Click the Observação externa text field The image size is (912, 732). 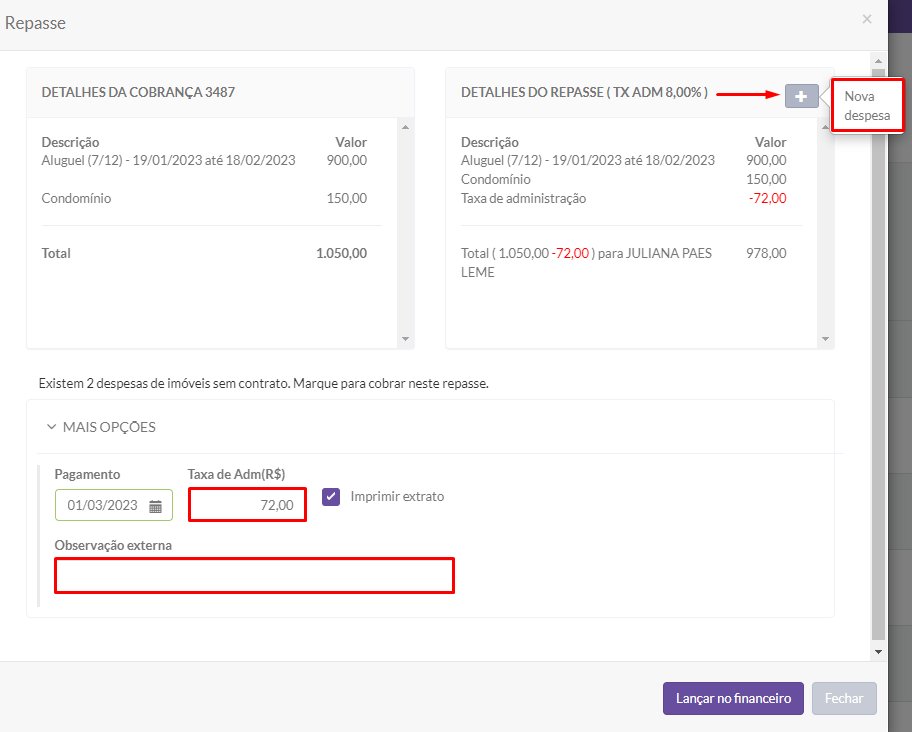pyautogui.click(x=254, y=576)
